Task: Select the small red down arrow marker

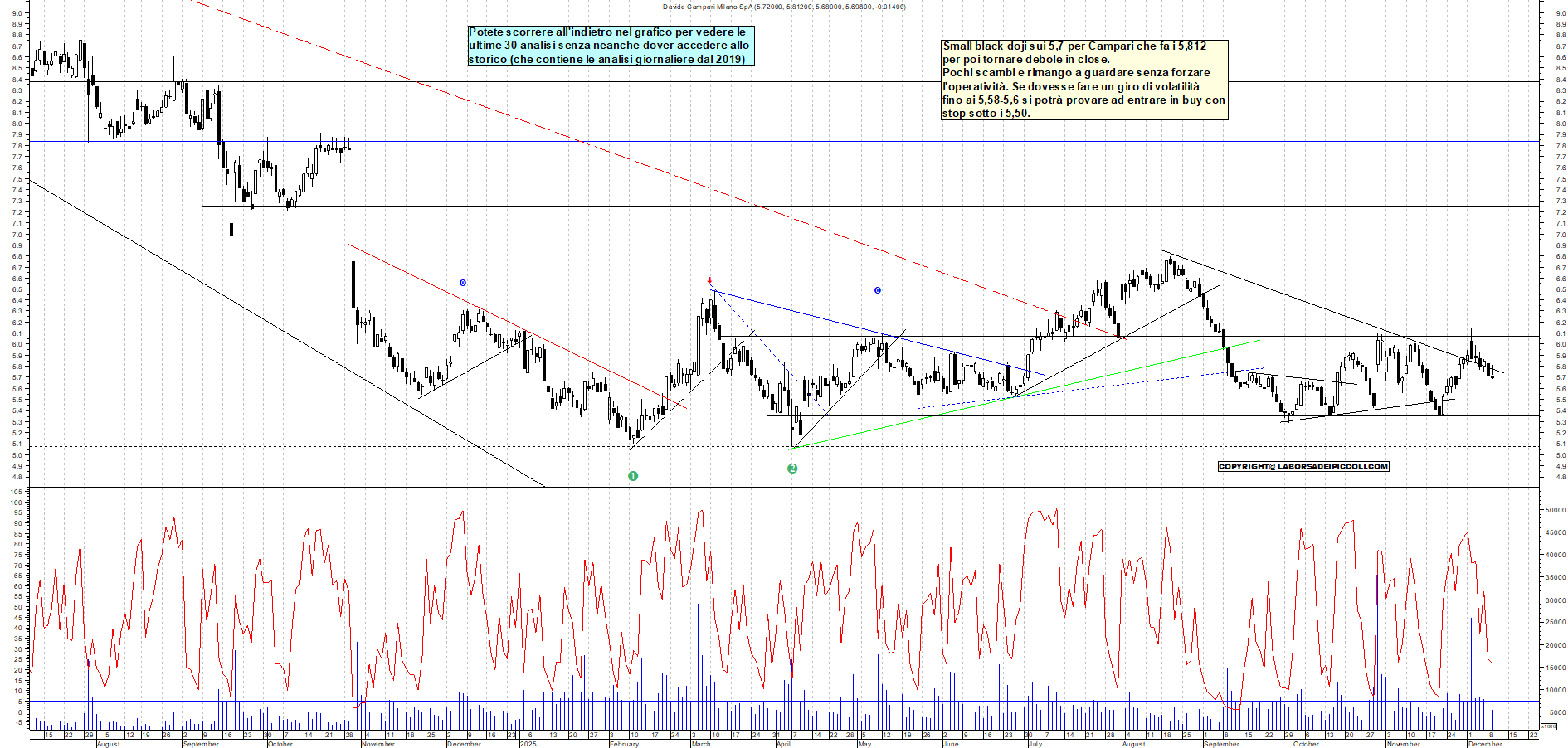Action: point(709,280)
